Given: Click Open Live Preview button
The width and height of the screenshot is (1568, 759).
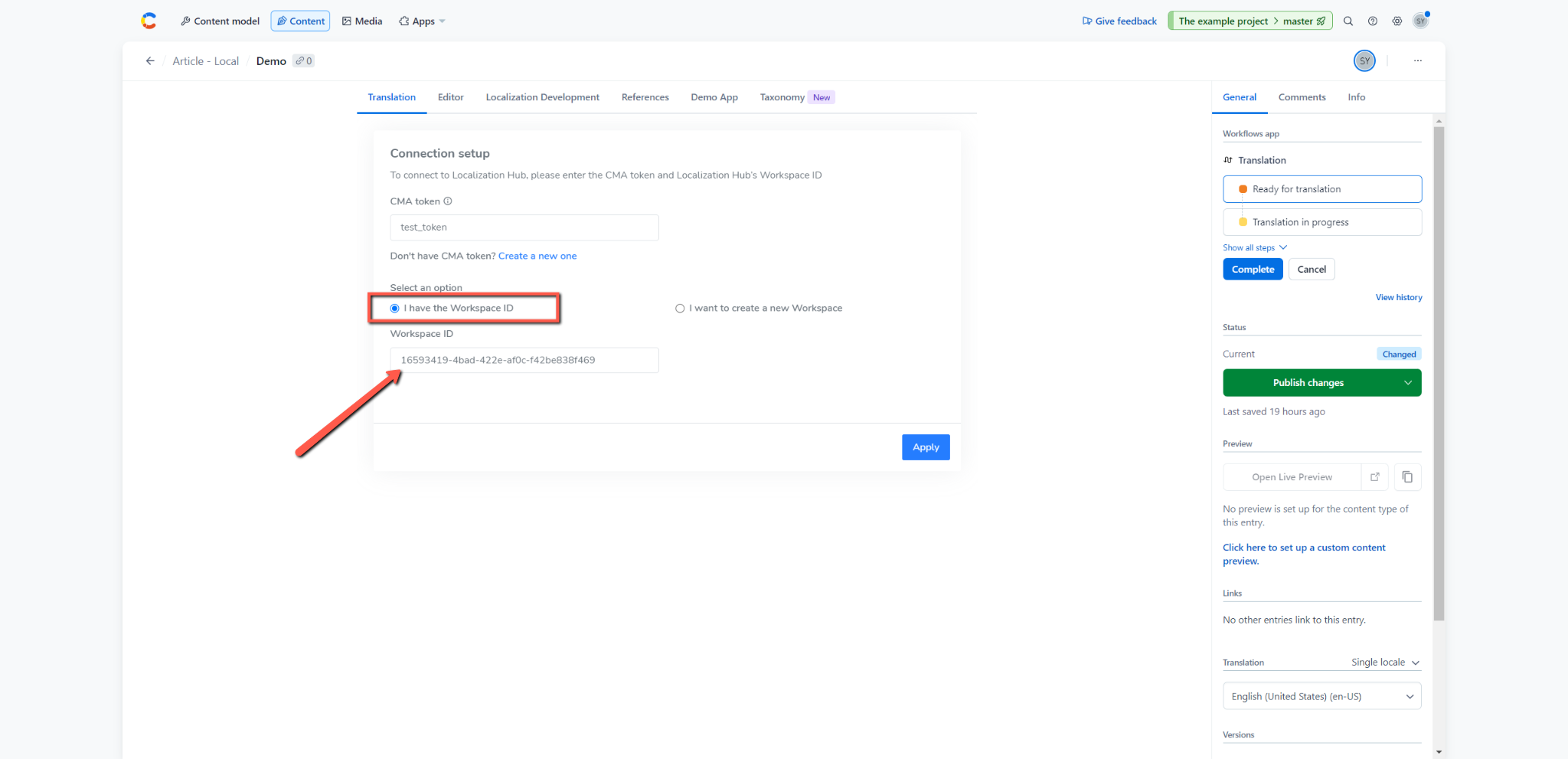Looking at the screenshot, I should (1292, 476).
